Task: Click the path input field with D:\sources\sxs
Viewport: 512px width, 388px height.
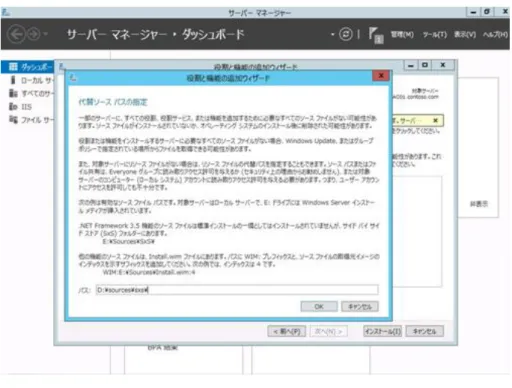Action: click(x=237, y=290)
